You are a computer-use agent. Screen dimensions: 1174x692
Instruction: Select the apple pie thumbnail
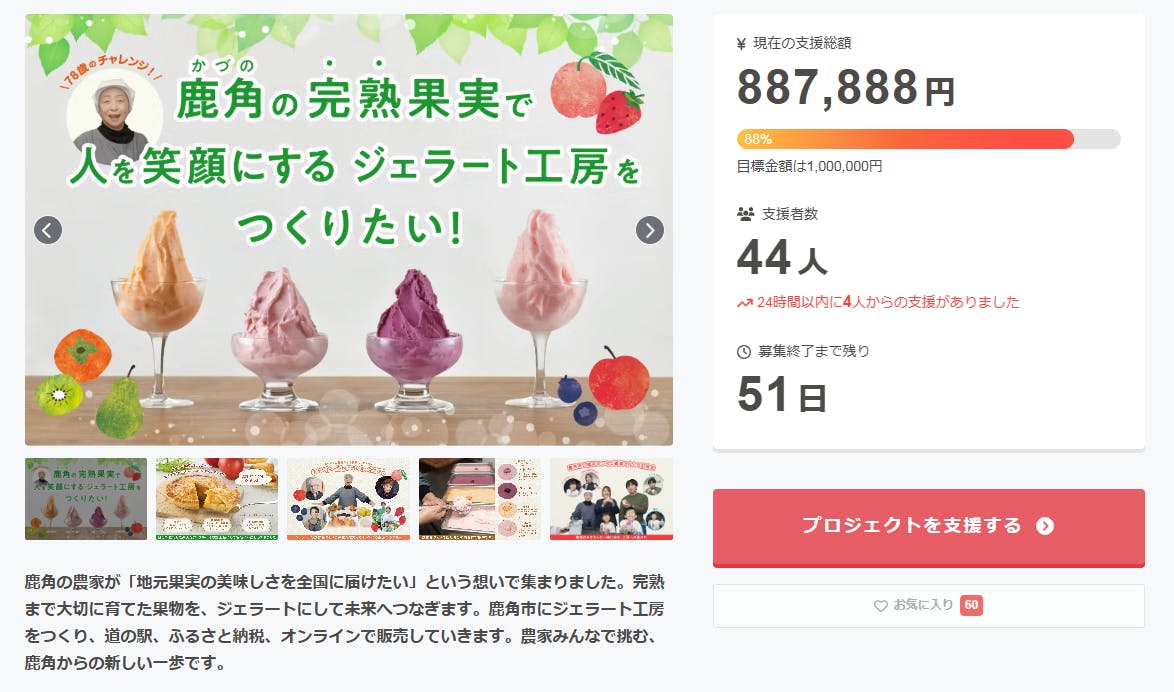pos(217,499)
